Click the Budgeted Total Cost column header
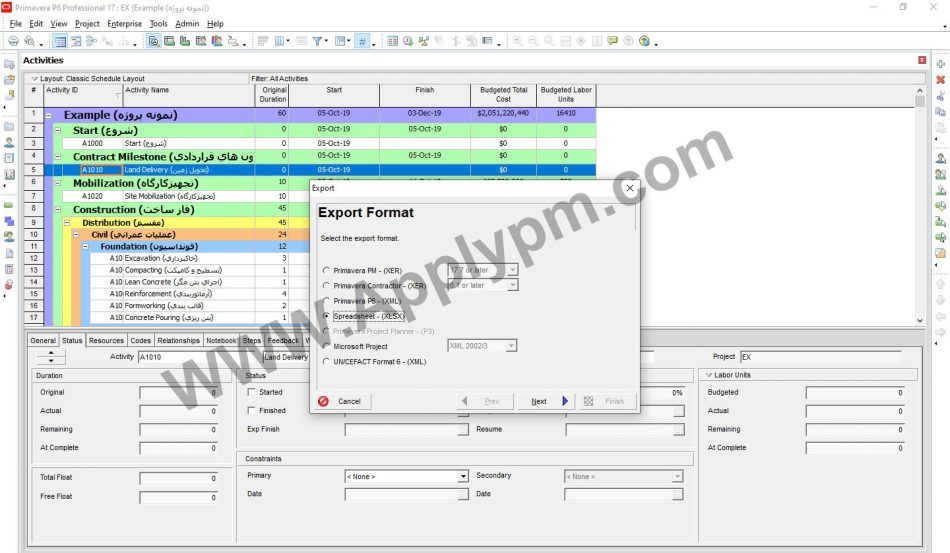This screenshot has height=553, width=950. [503, 94]
